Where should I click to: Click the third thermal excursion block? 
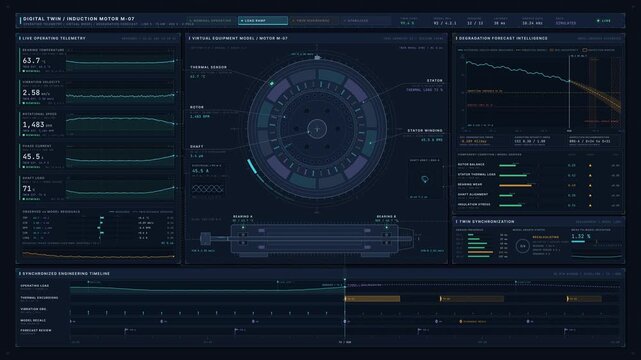(x=584, y=299)
